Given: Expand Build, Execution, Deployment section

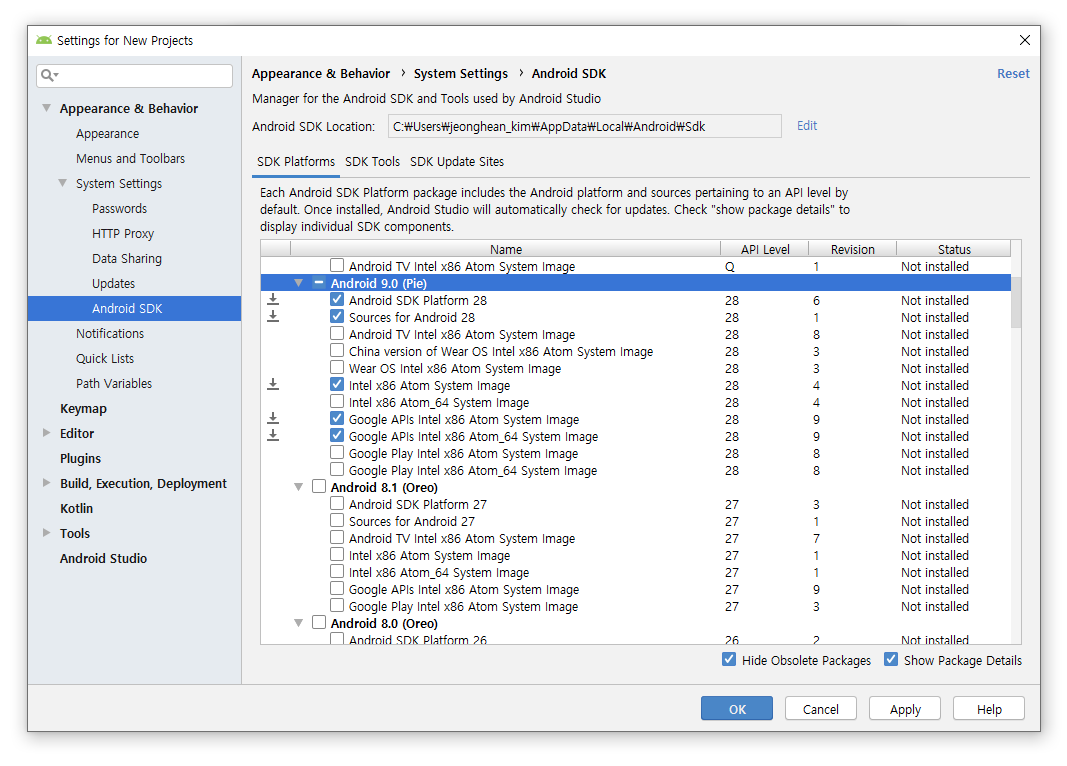Looking at the screenshot, I should (46, 483).
